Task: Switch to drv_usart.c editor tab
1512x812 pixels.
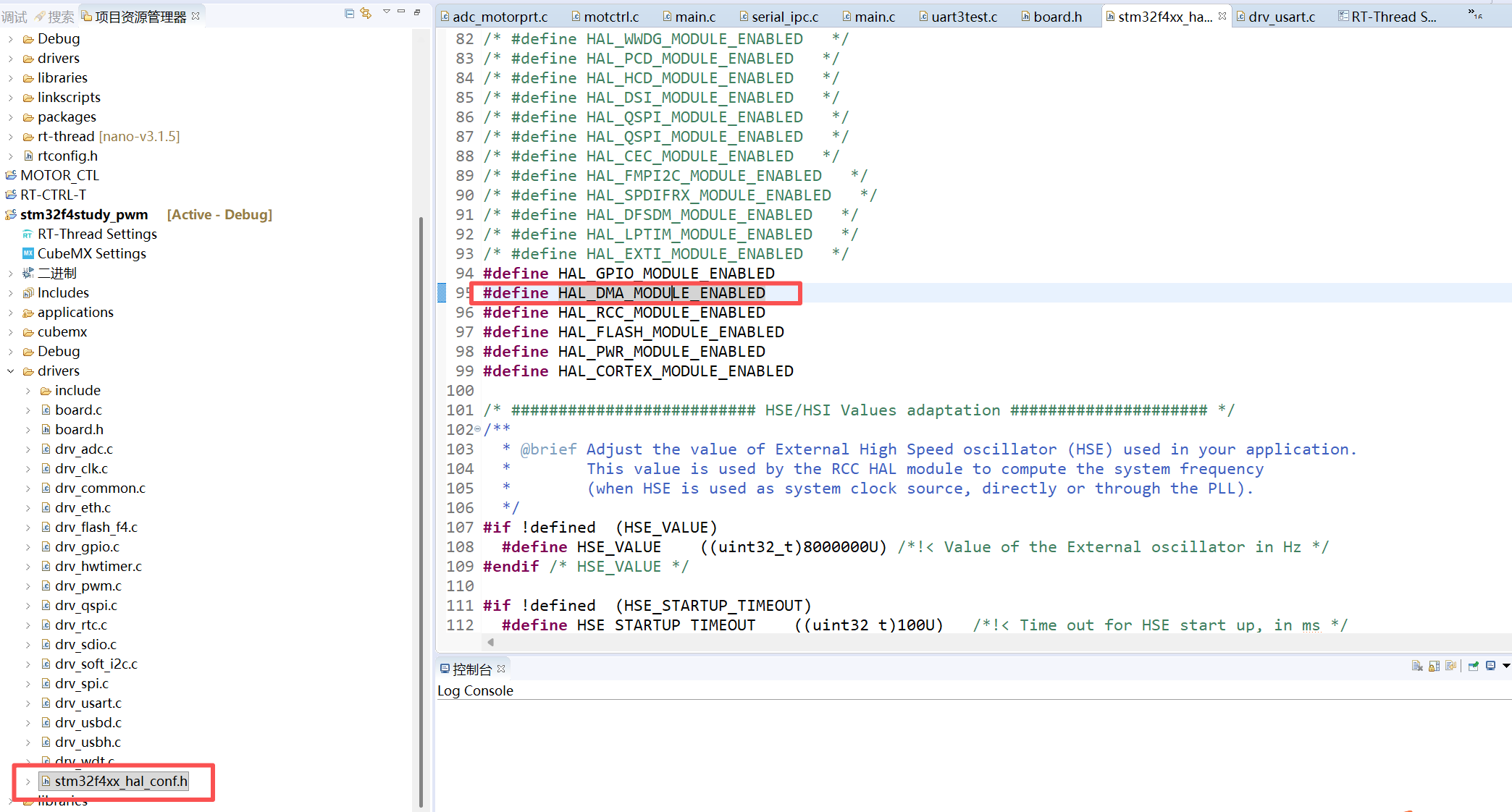Action: pos(1281,17)
